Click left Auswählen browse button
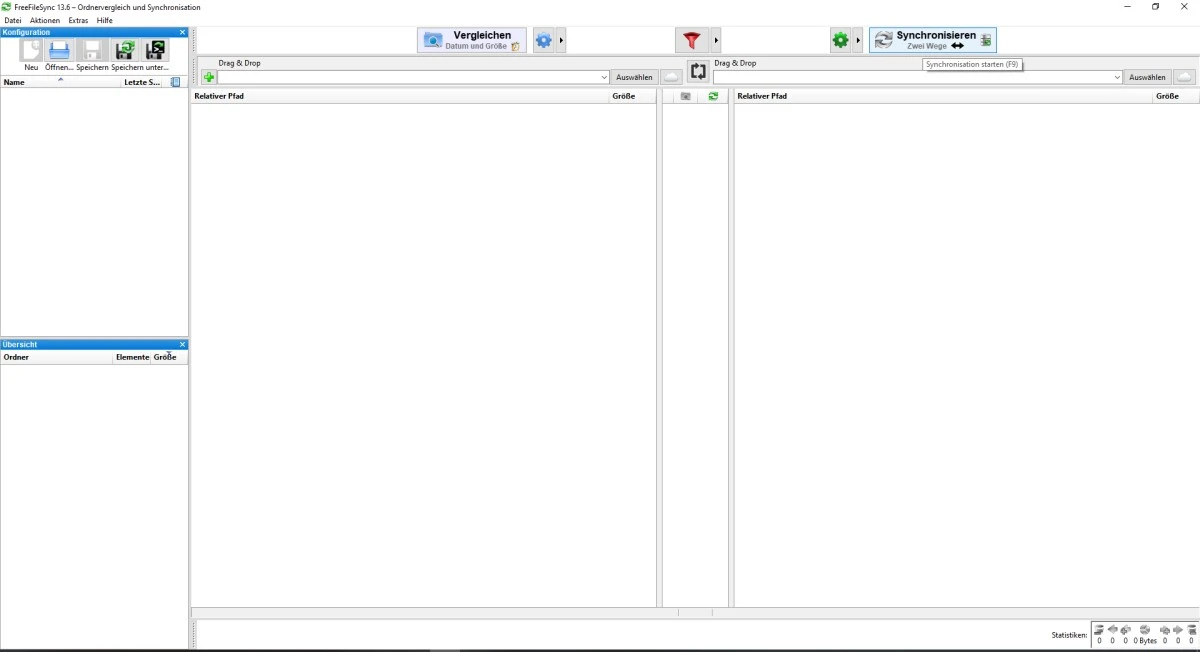Image resolution: width=1200 pixels, height=652 pixels. [634, 77]
